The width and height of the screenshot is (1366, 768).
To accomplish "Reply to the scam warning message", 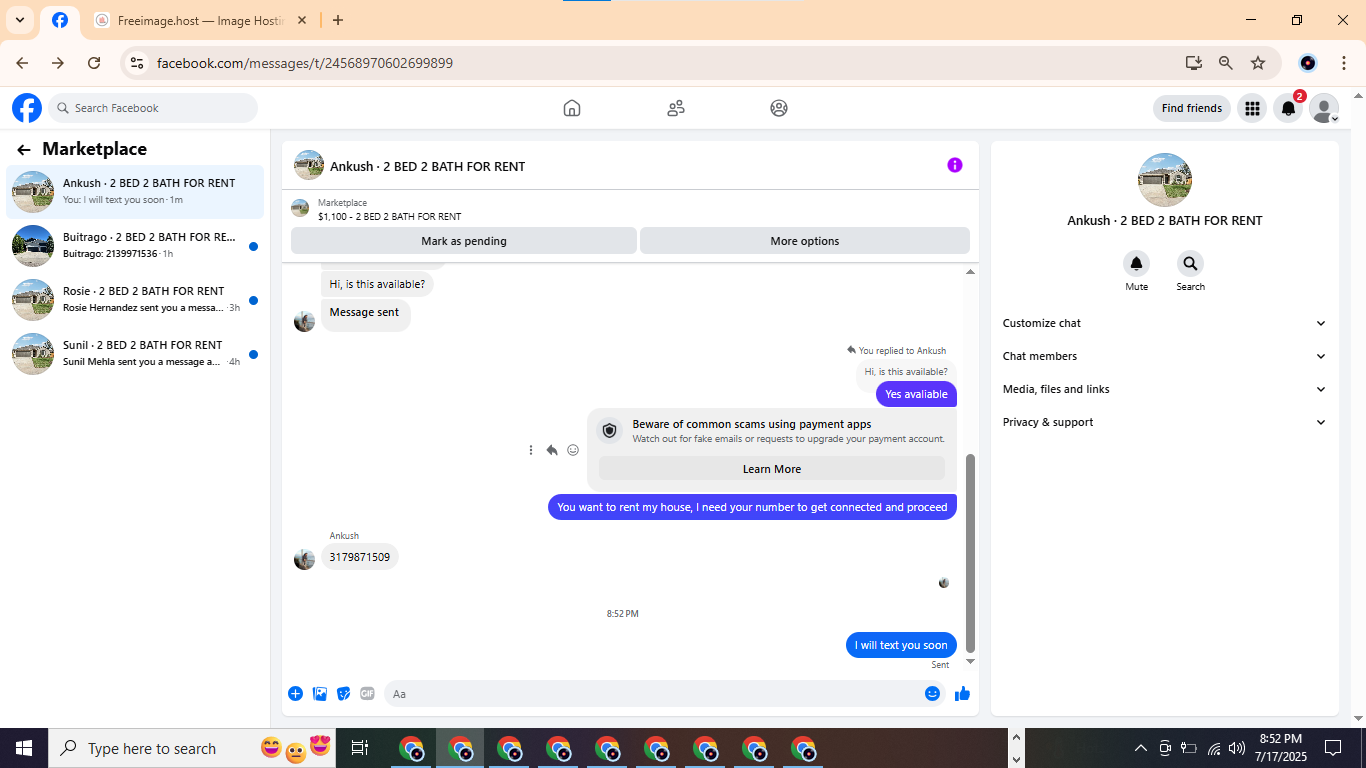I will pos(552,450).
